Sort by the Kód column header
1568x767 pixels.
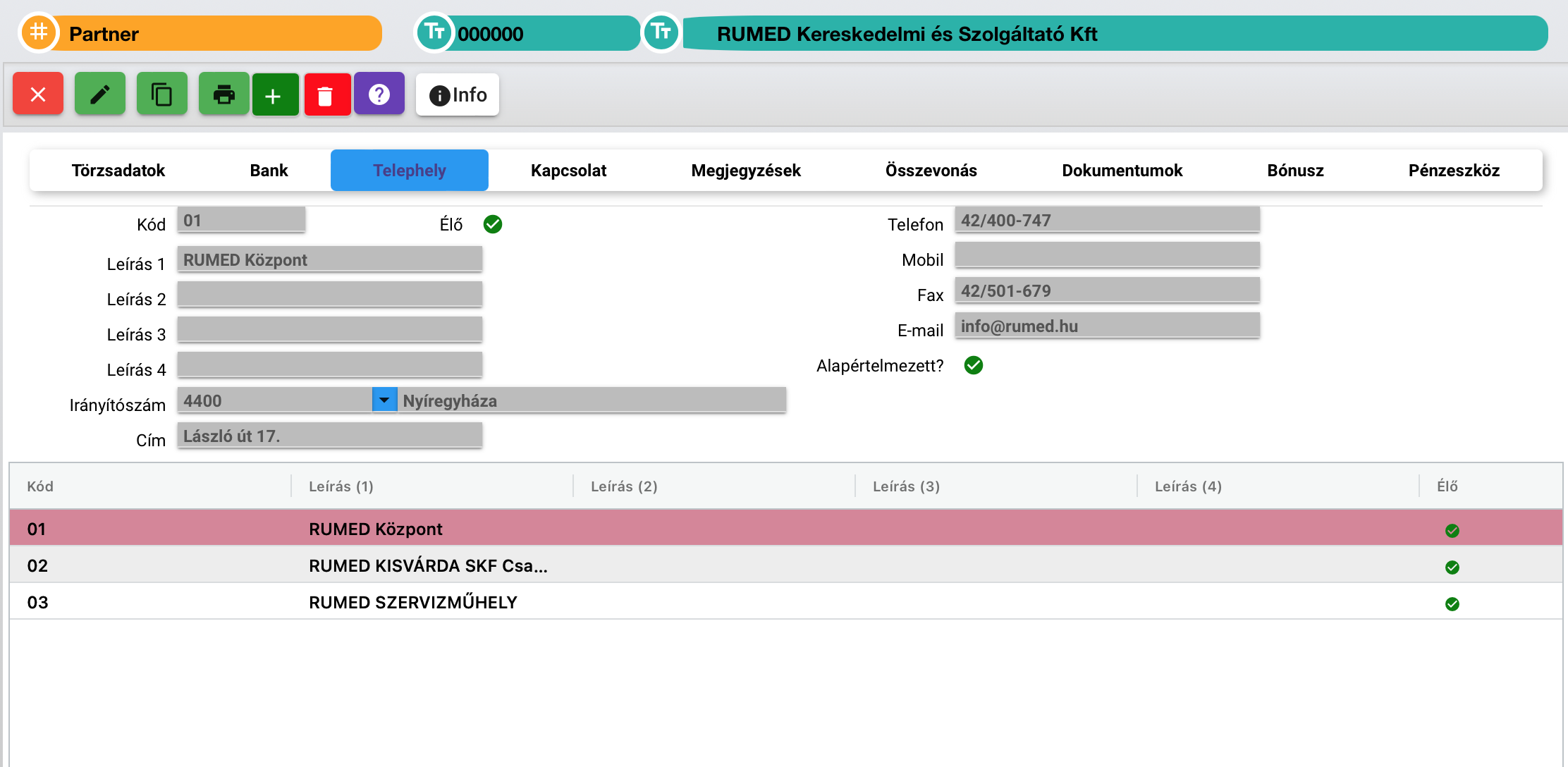coord(151,486)
